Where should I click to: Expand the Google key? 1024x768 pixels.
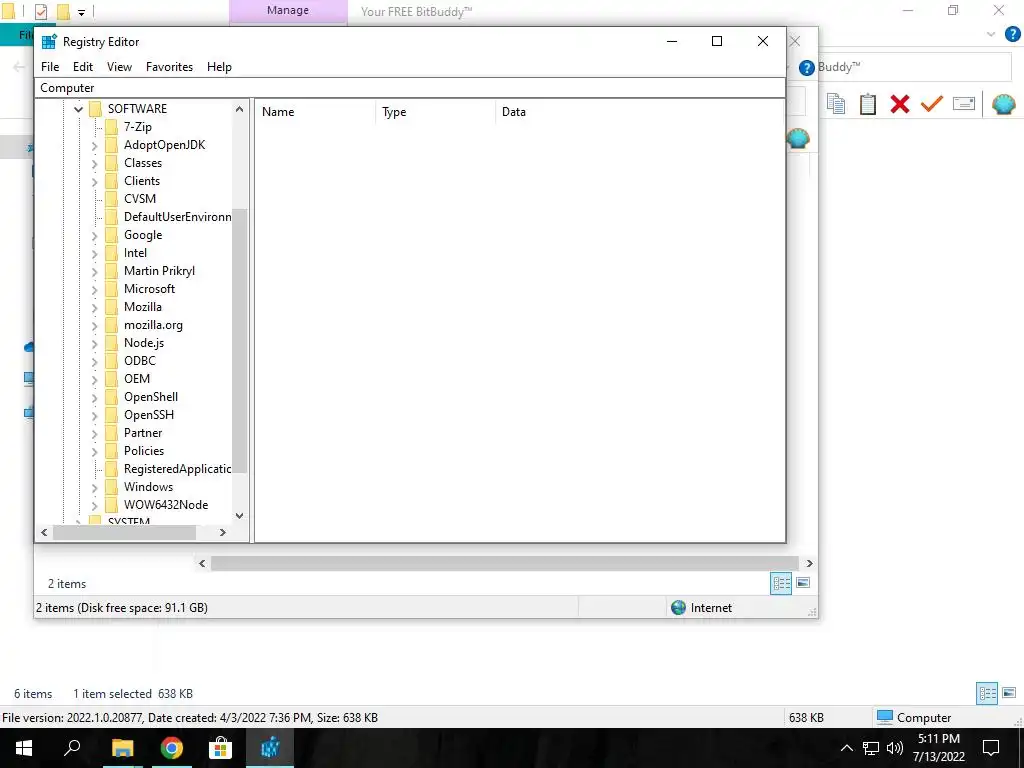(x=95, y=236)
